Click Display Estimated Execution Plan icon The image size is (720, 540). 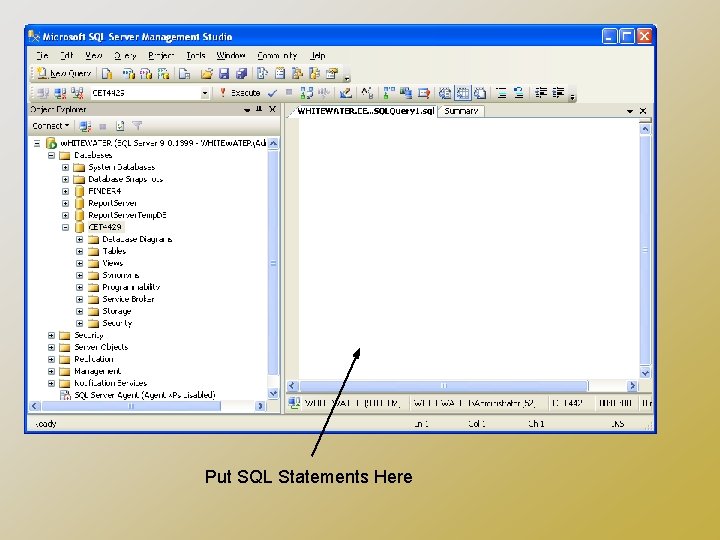tap(306, 93)
